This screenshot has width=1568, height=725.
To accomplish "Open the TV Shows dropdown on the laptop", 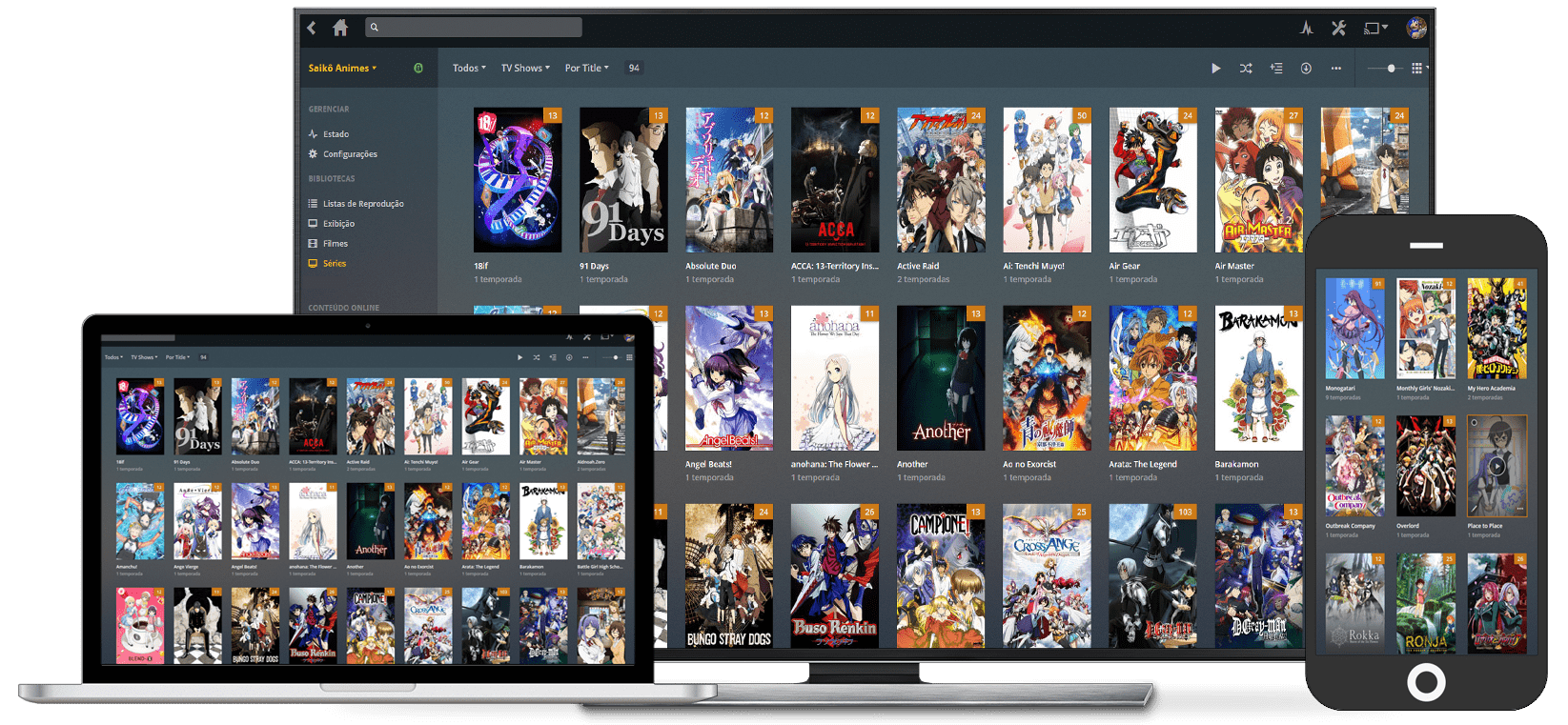I will coord(144,357).
